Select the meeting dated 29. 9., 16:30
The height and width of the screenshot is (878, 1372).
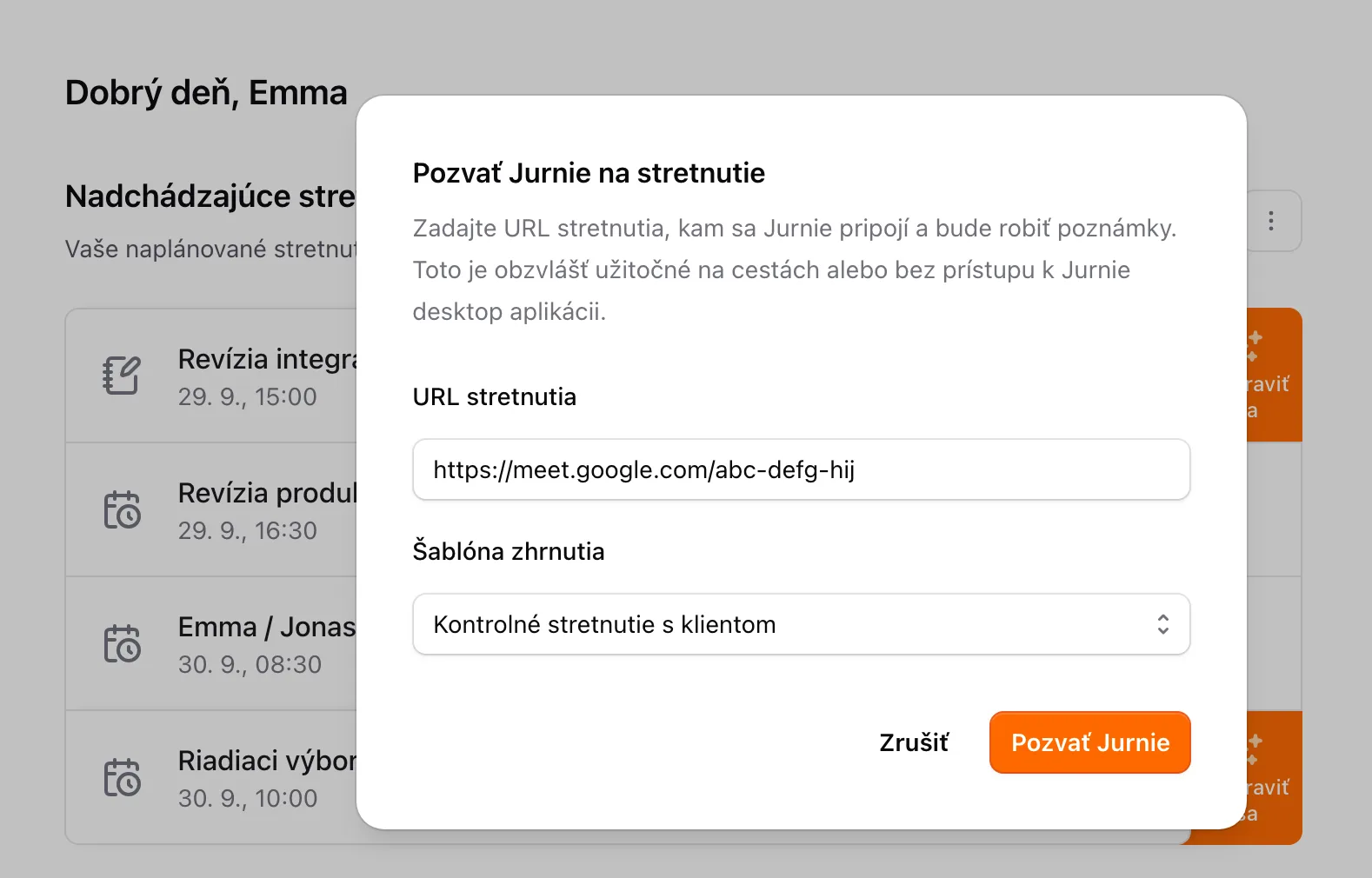point(210,509)
